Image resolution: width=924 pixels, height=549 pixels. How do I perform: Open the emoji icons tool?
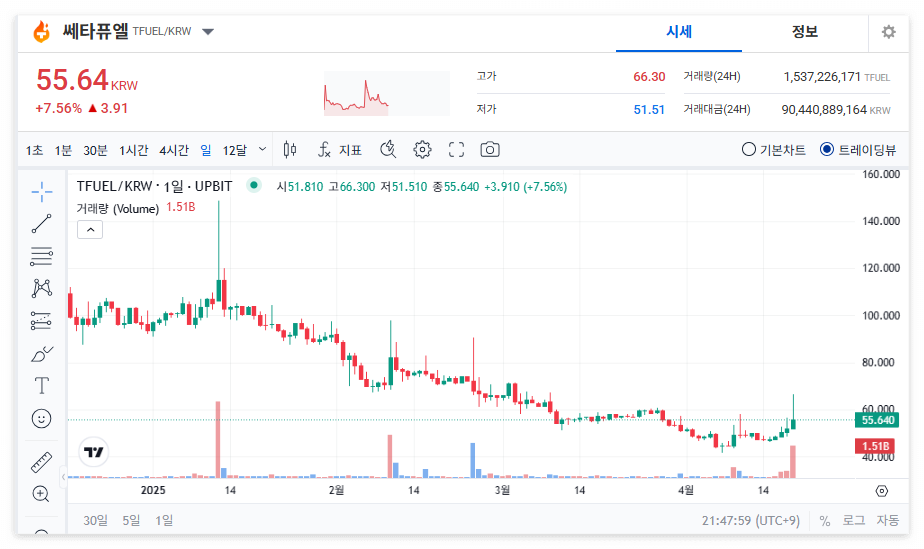tap(41, 419)
